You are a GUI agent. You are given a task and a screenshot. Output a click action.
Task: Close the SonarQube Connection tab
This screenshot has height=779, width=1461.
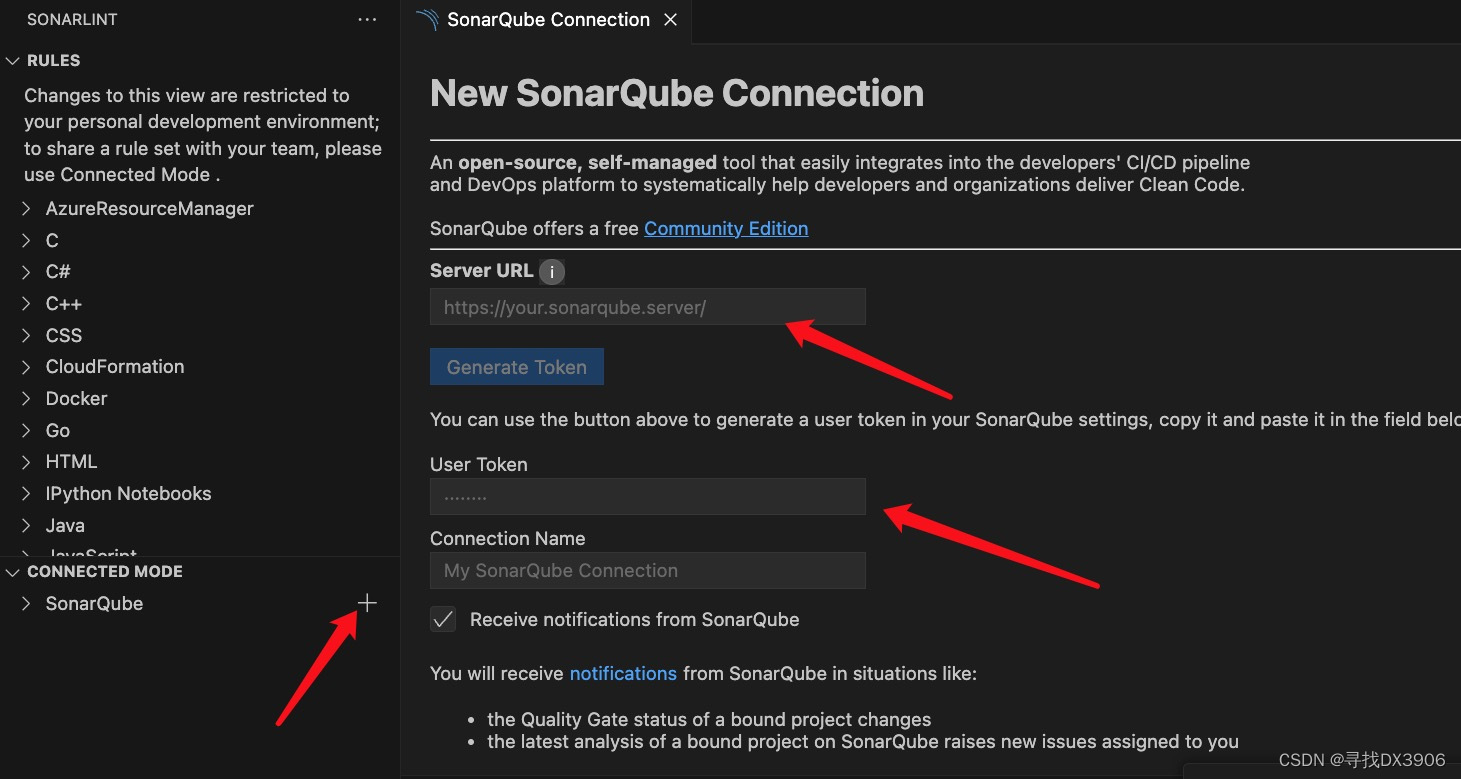(x=670, y=20)
